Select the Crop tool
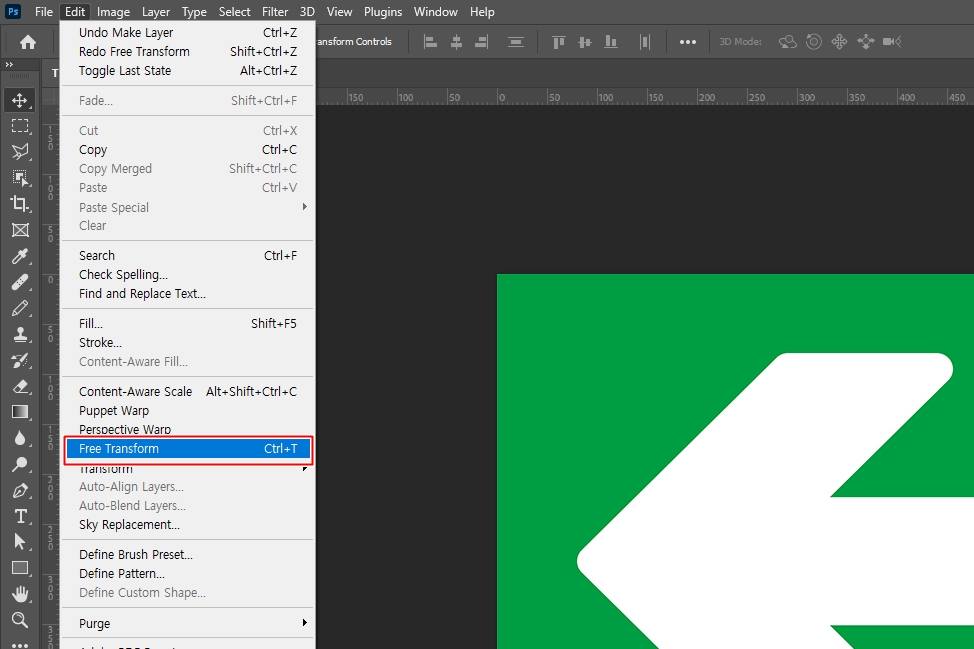 click(x=20, y=204)
